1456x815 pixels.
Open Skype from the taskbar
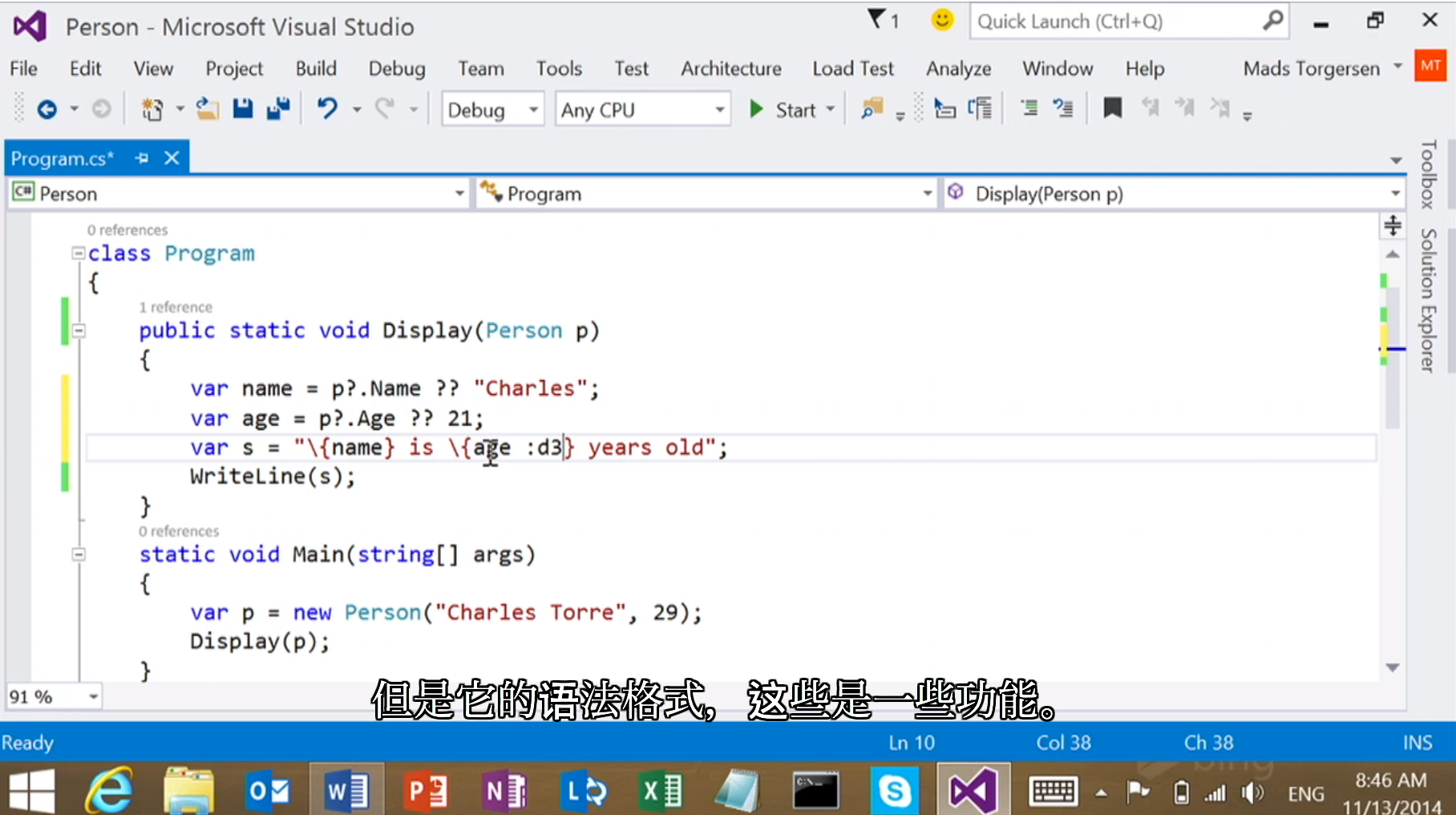pos(894,791)
